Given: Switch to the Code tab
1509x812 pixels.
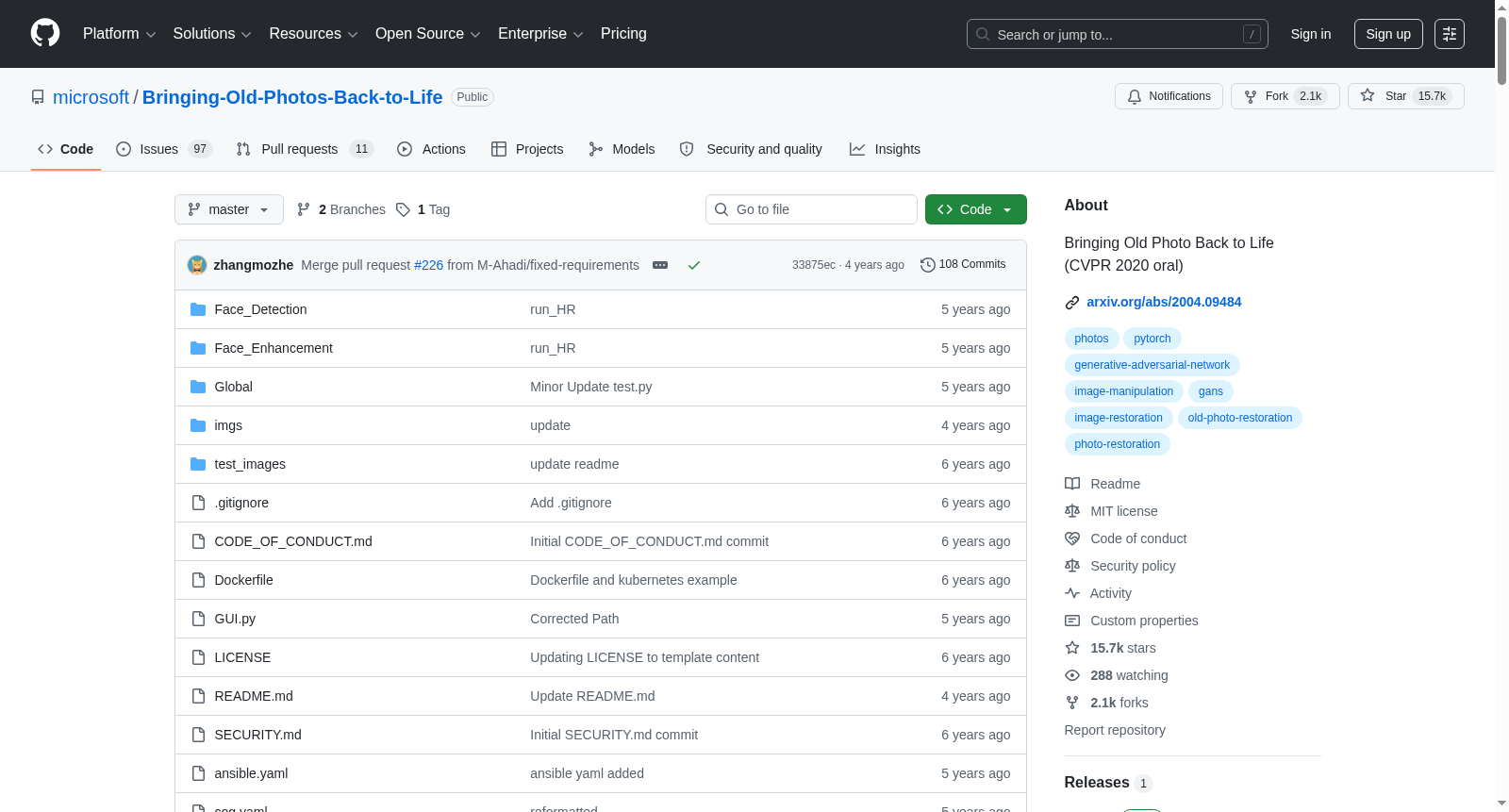Looking at the screenshot, I should point(66,149).
